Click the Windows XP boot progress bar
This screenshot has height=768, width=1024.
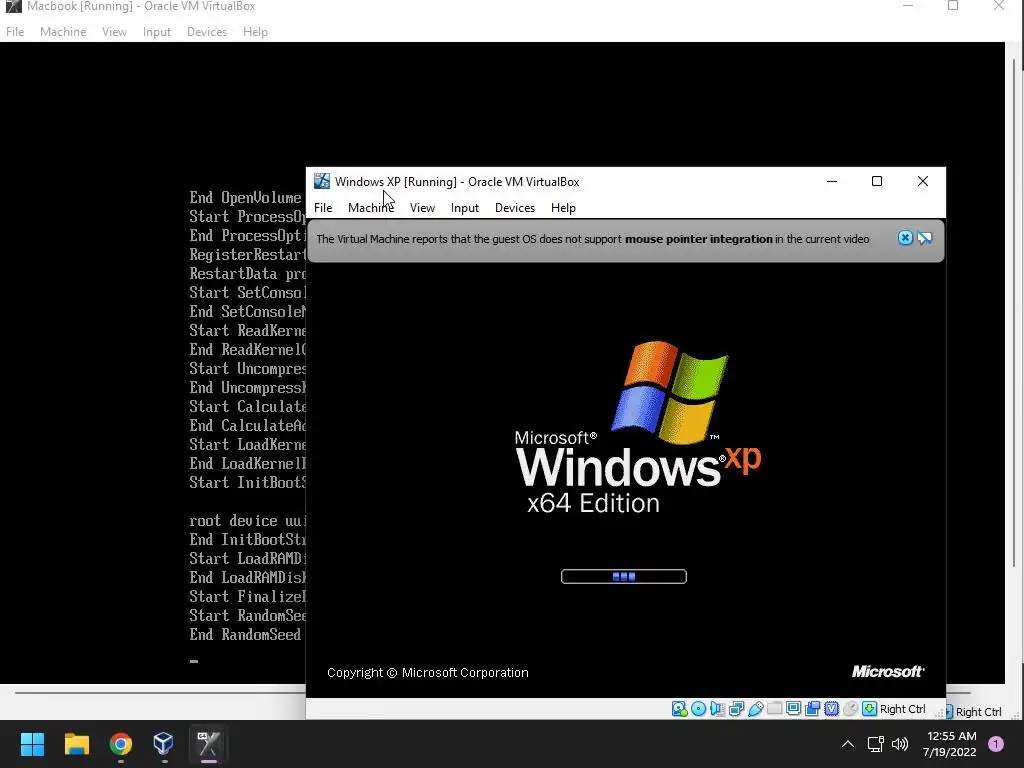click(x=624, y=577)
